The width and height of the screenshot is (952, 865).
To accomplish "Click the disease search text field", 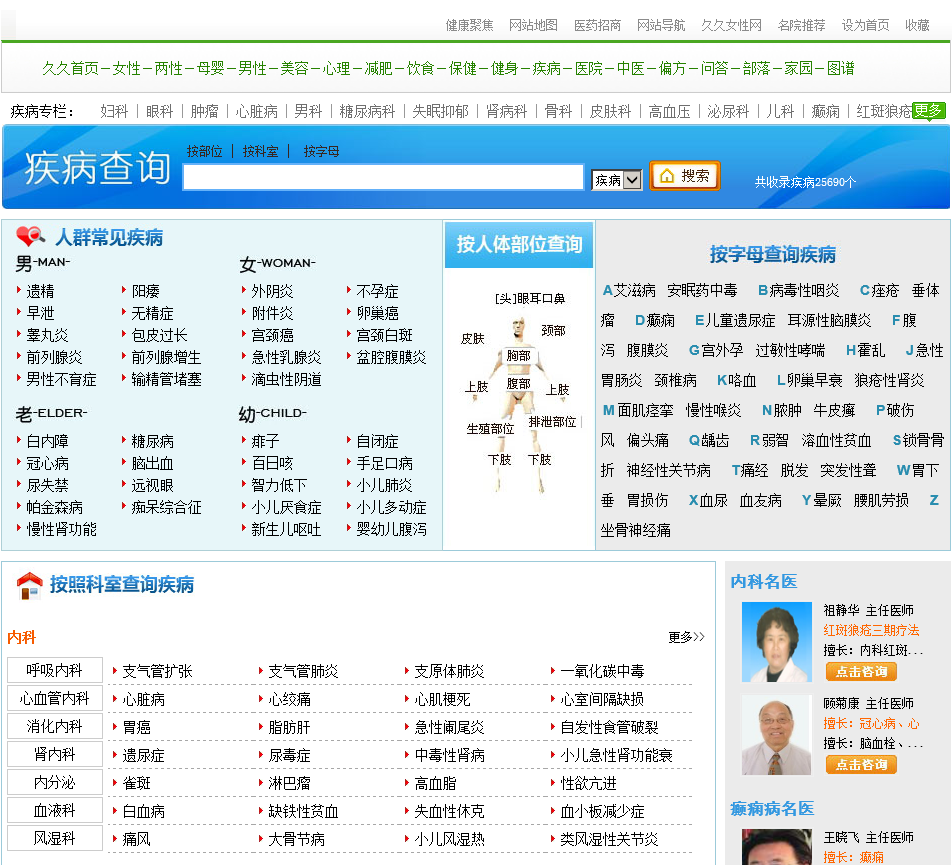I will coord(383,178).
